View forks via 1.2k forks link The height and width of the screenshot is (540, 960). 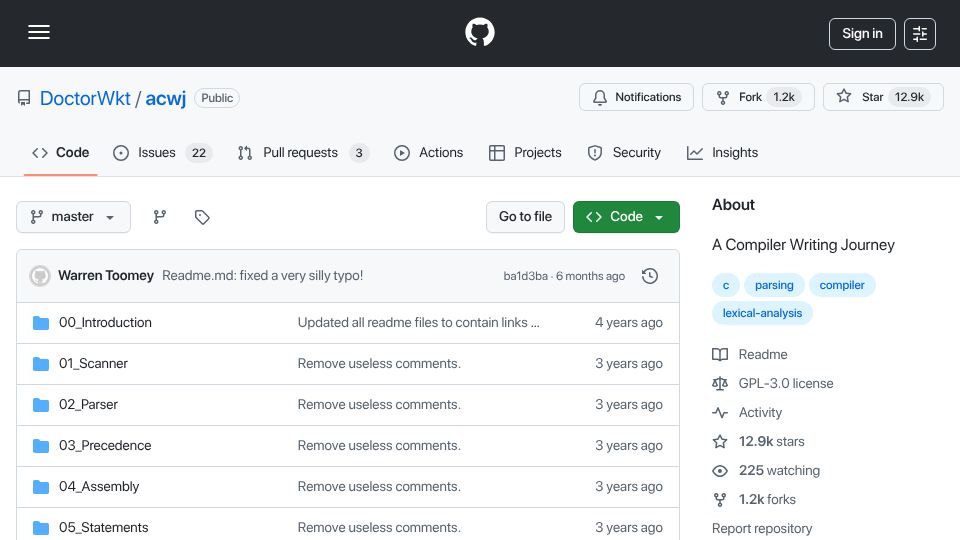pos(754,500)
